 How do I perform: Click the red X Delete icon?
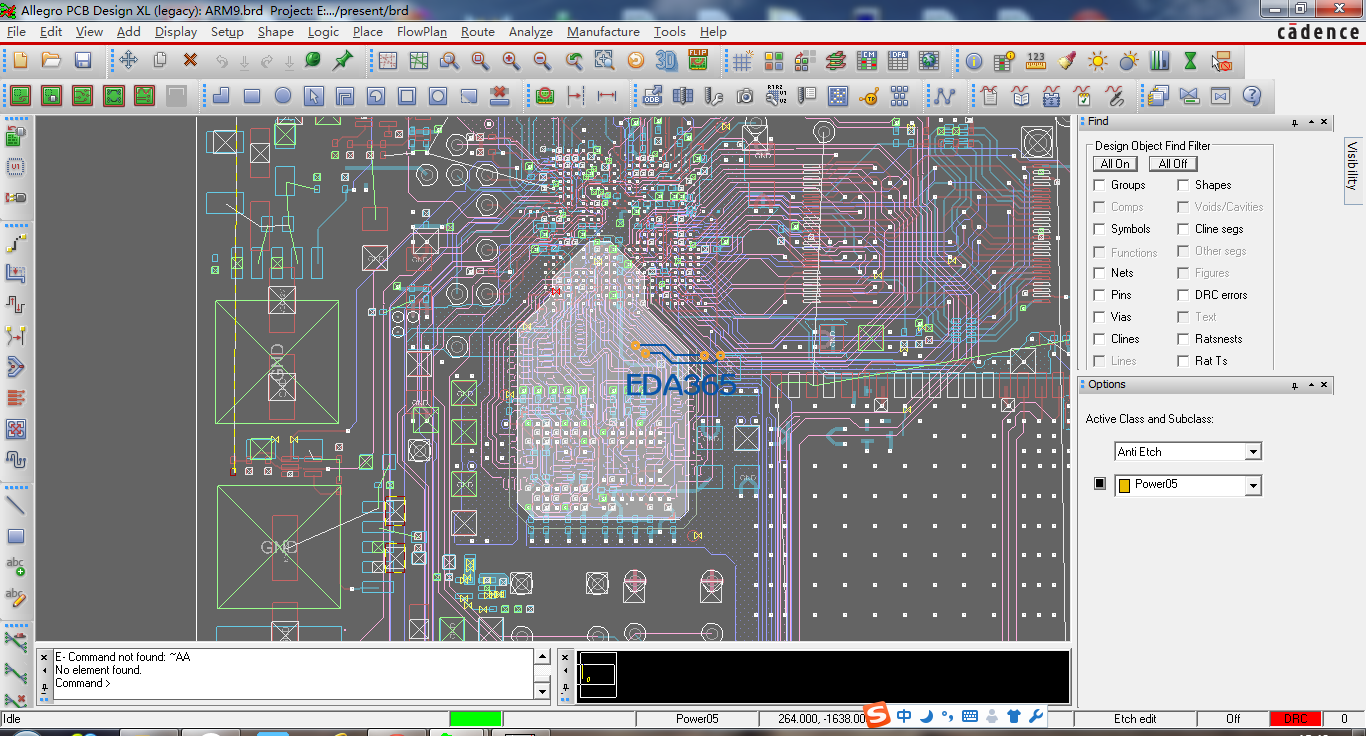[190, 61]
